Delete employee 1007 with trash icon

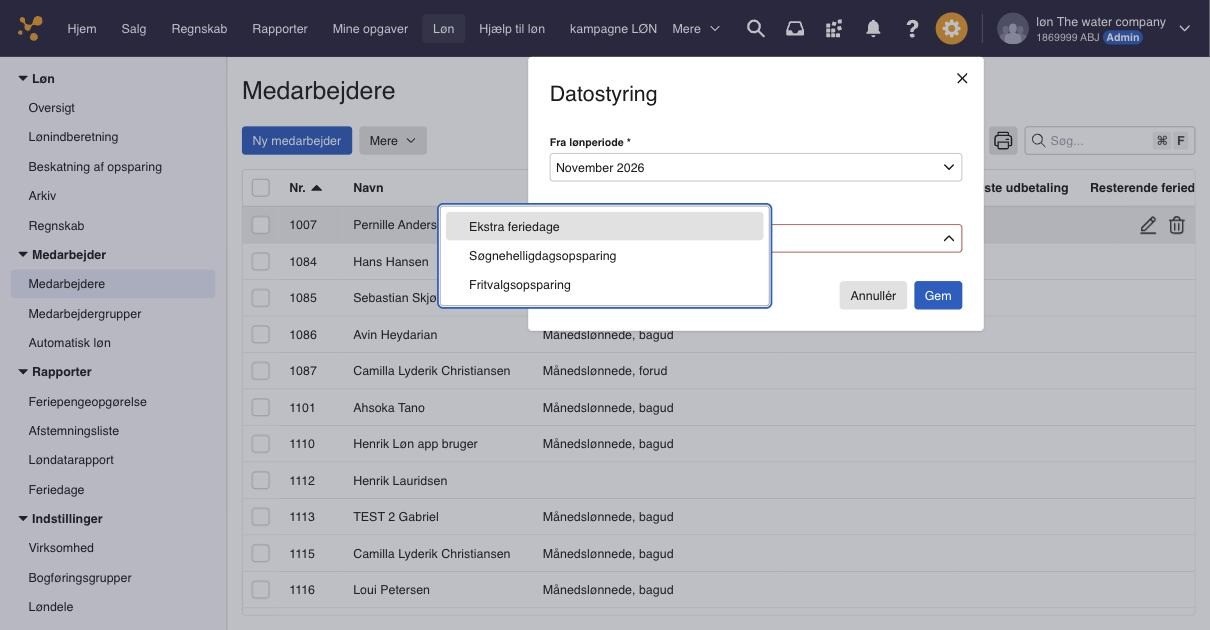click(1177, 225)
